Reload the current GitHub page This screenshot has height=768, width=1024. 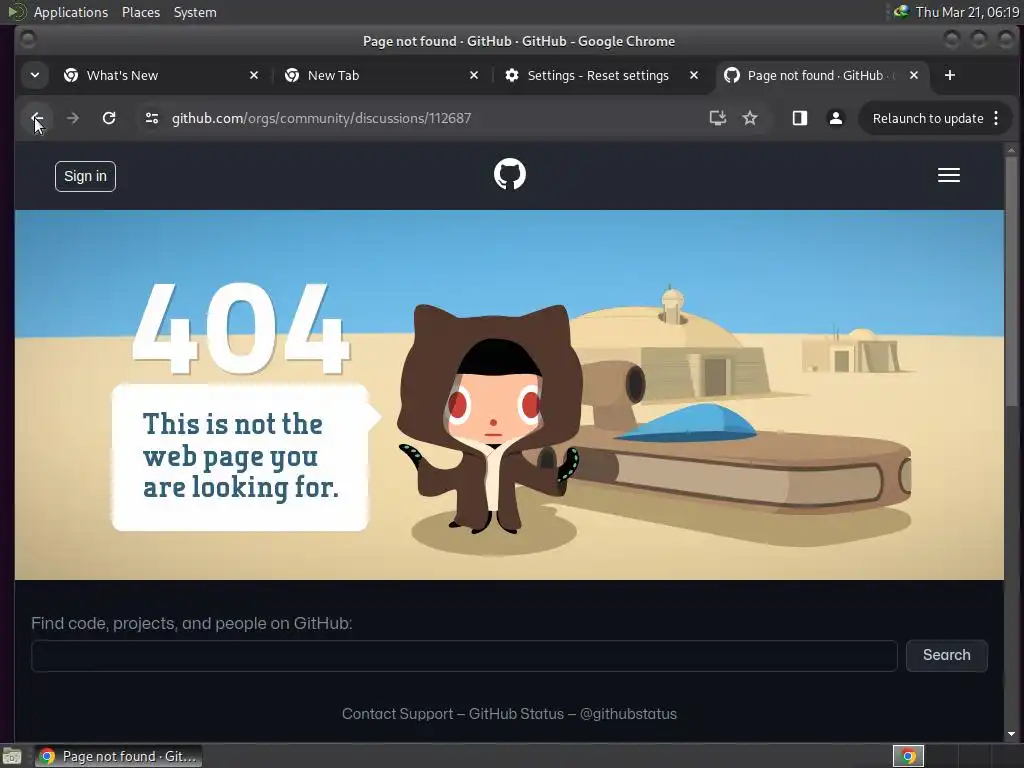click(109, 118)
